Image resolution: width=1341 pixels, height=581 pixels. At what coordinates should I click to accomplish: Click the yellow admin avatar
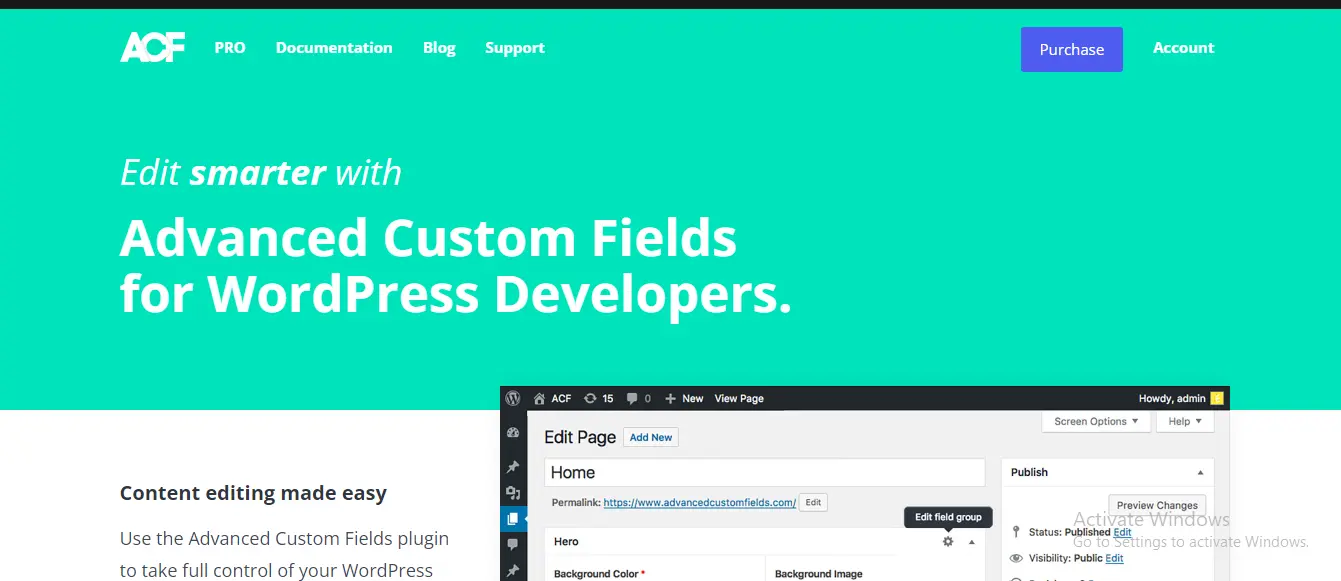pos(1217,398)
